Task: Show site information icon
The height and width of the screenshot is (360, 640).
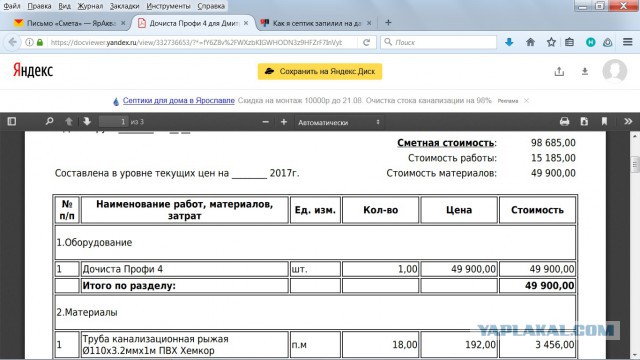Action: pyautogui.click(x=29, y=42)
